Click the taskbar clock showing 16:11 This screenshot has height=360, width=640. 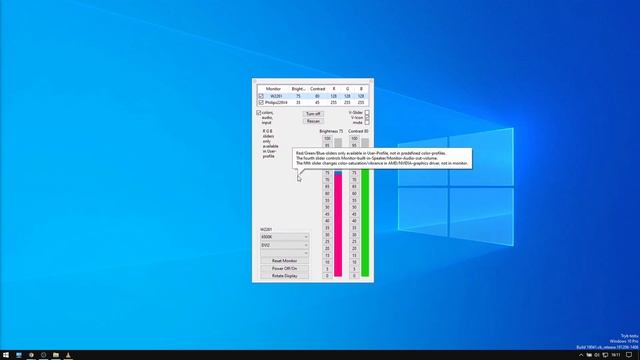pyautogui.click(x=616, y=355)
